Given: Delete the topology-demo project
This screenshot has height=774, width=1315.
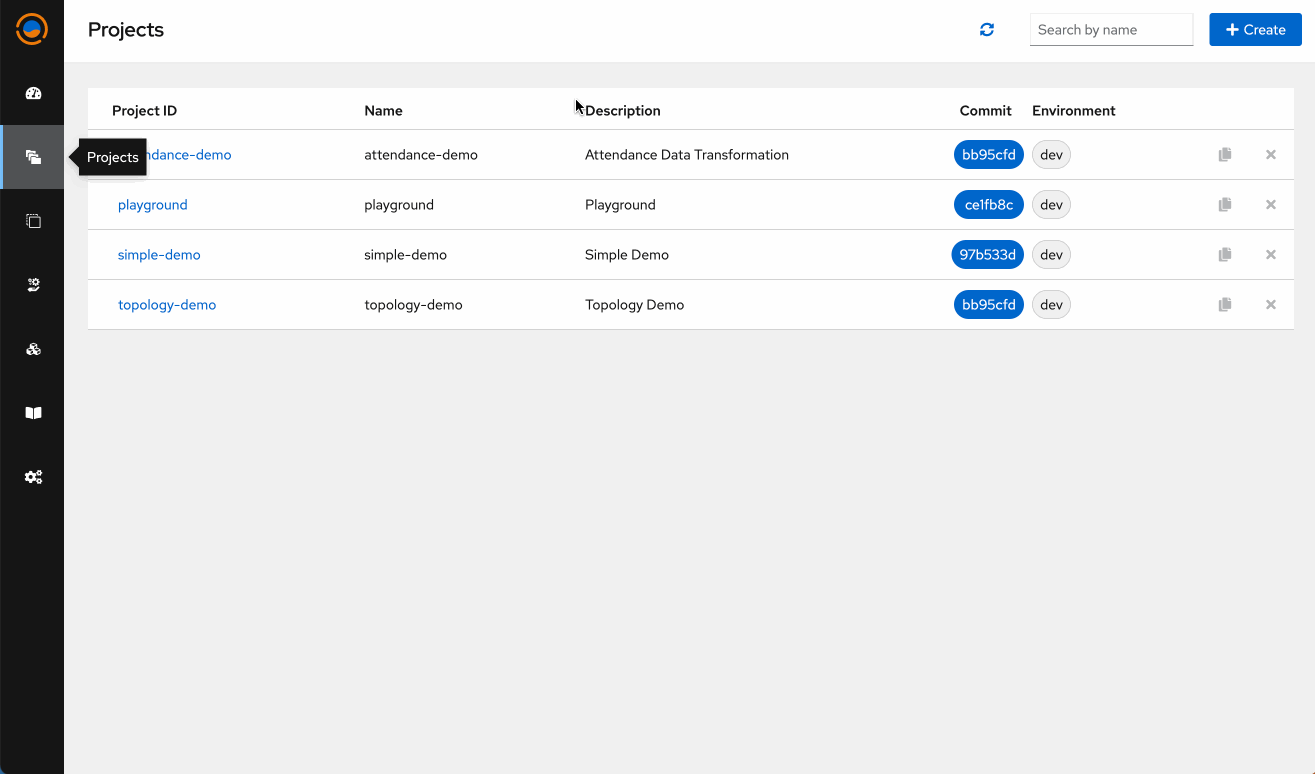Looking at the screenshot, I should click(1270, 304).
